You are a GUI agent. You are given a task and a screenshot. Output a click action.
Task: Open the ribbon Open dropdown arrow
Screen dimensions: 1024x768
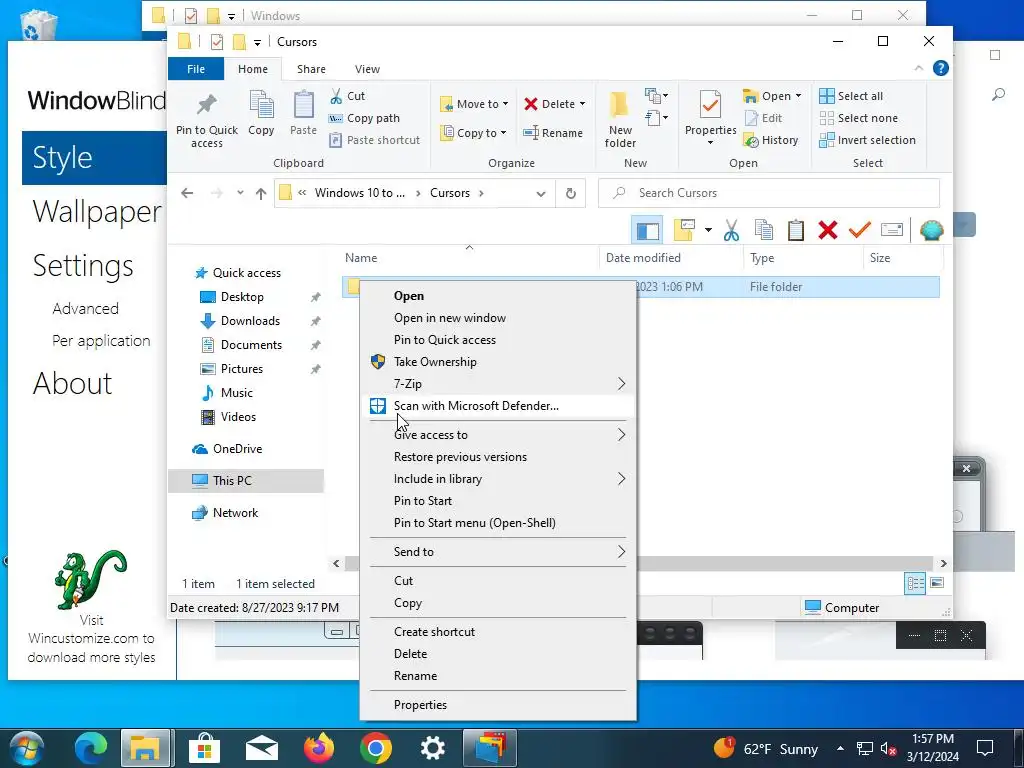click(x=798, y=96)
